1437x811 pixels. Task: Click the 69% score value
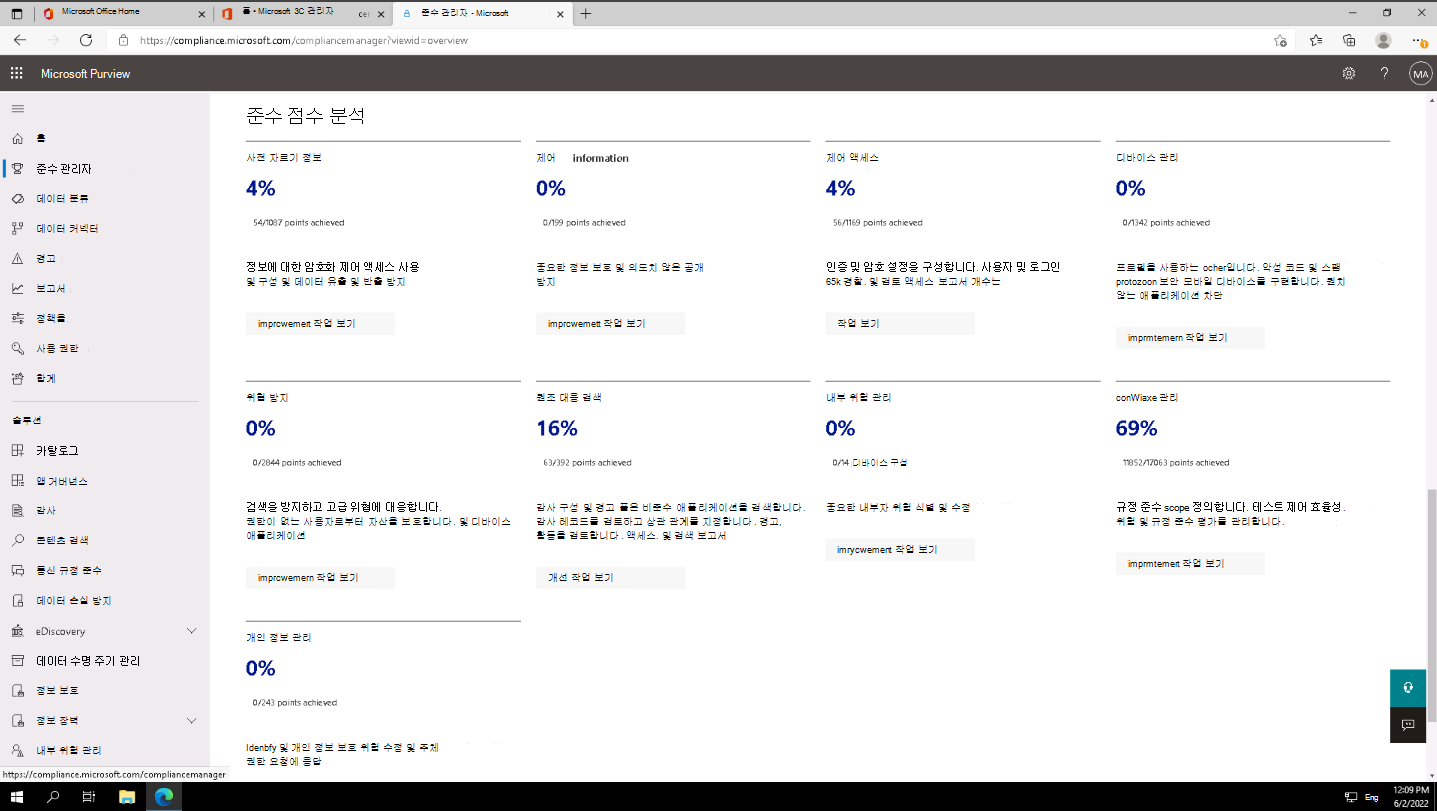click(1137, 428)
